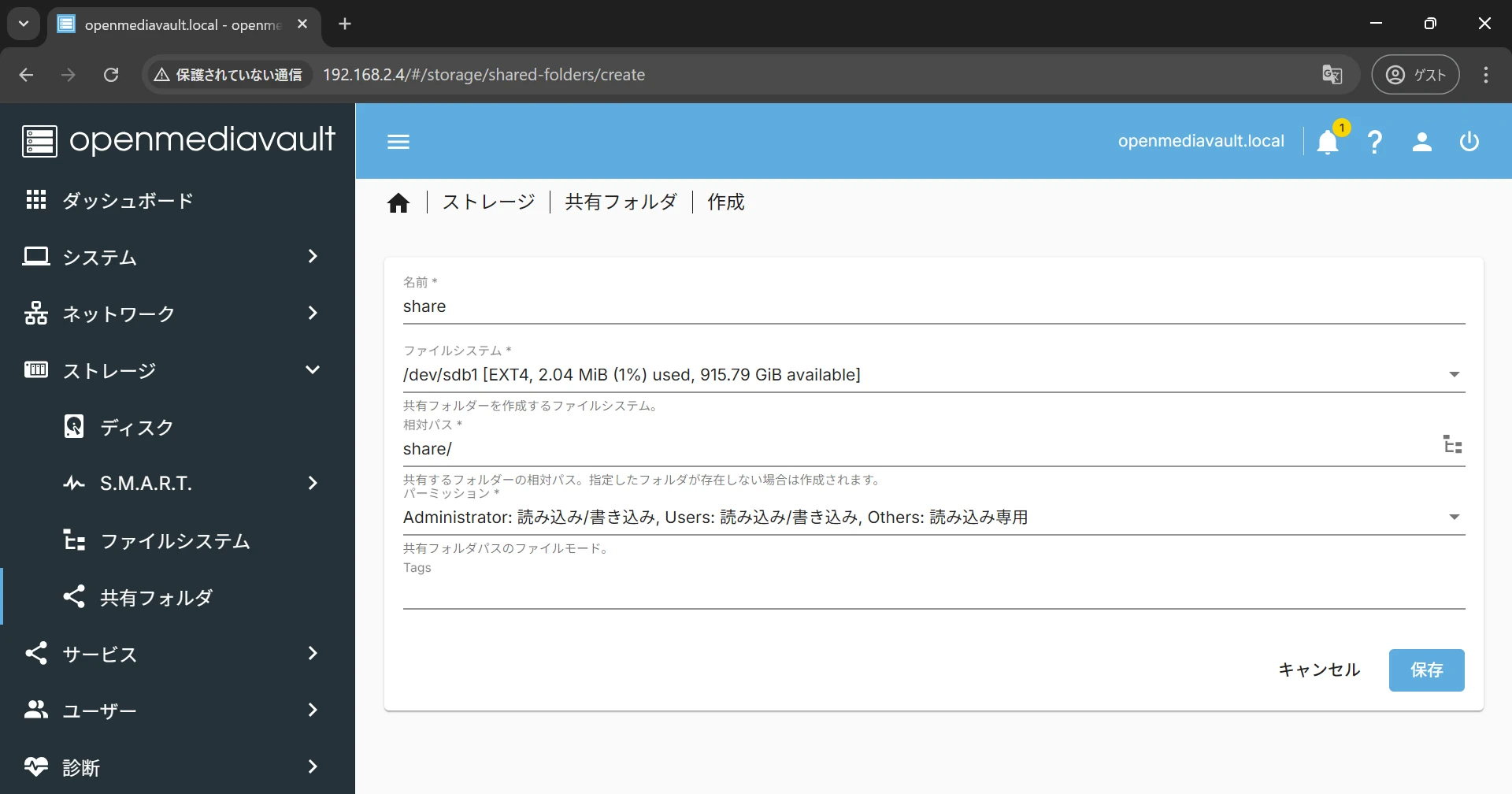The height and width of the screenshot is (794, 1512).
Task: Click the disk drive icon
Action: (x=74, y=426)
